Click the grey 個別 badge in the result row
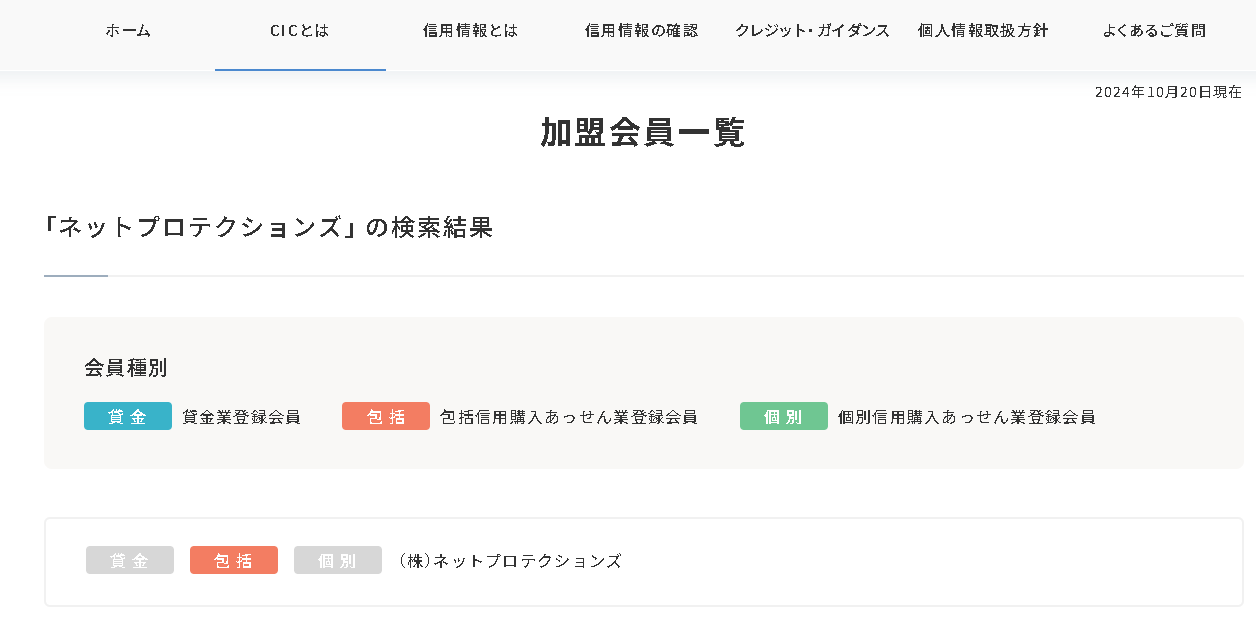Screen dimensions: 1256x617 tap(338, 561)
